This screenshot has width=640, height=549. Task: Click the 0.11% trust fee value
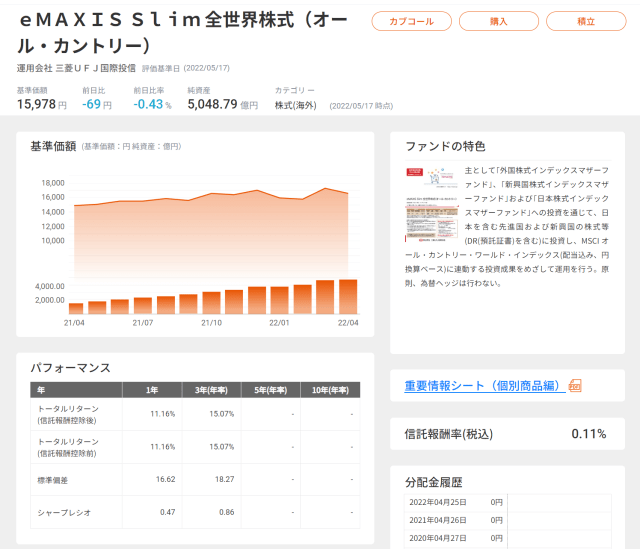(589, 434)
